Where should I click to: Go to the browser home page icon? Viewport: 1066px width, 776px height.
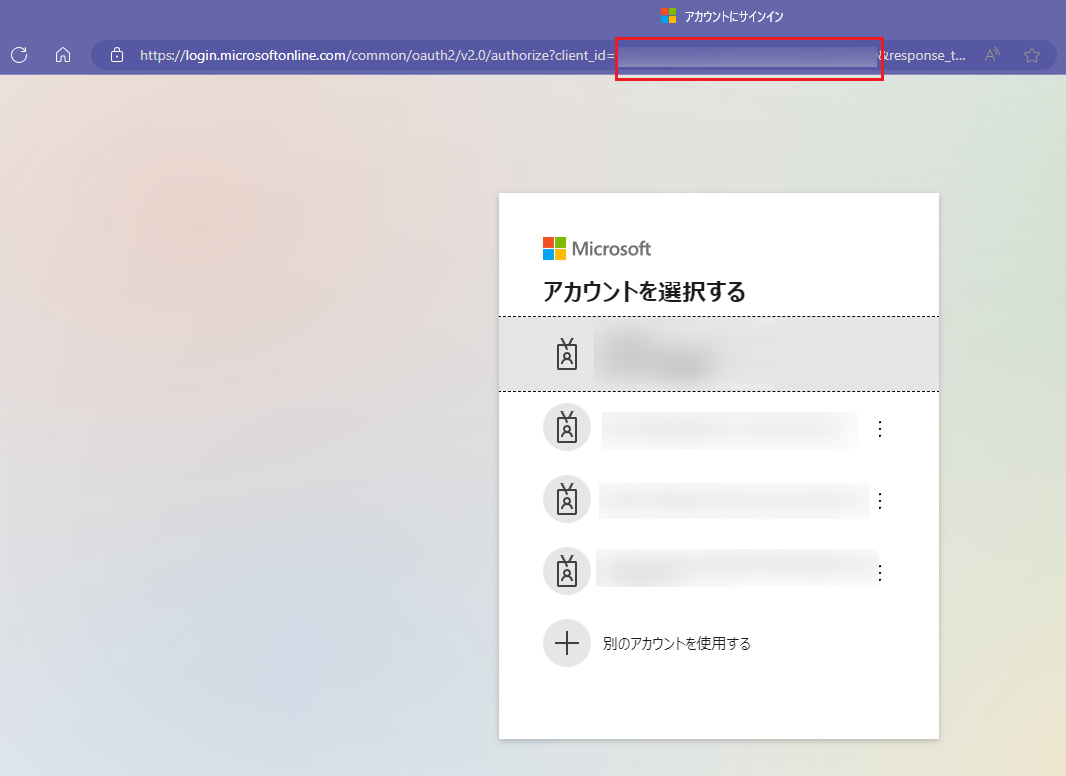(x=63, y=55)
